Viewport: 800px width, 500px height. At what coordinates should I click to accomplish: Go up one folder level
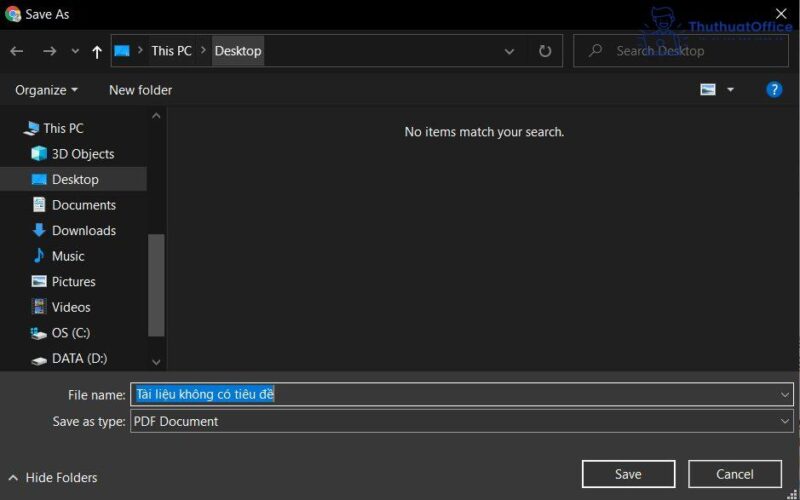tap(97, 51)
